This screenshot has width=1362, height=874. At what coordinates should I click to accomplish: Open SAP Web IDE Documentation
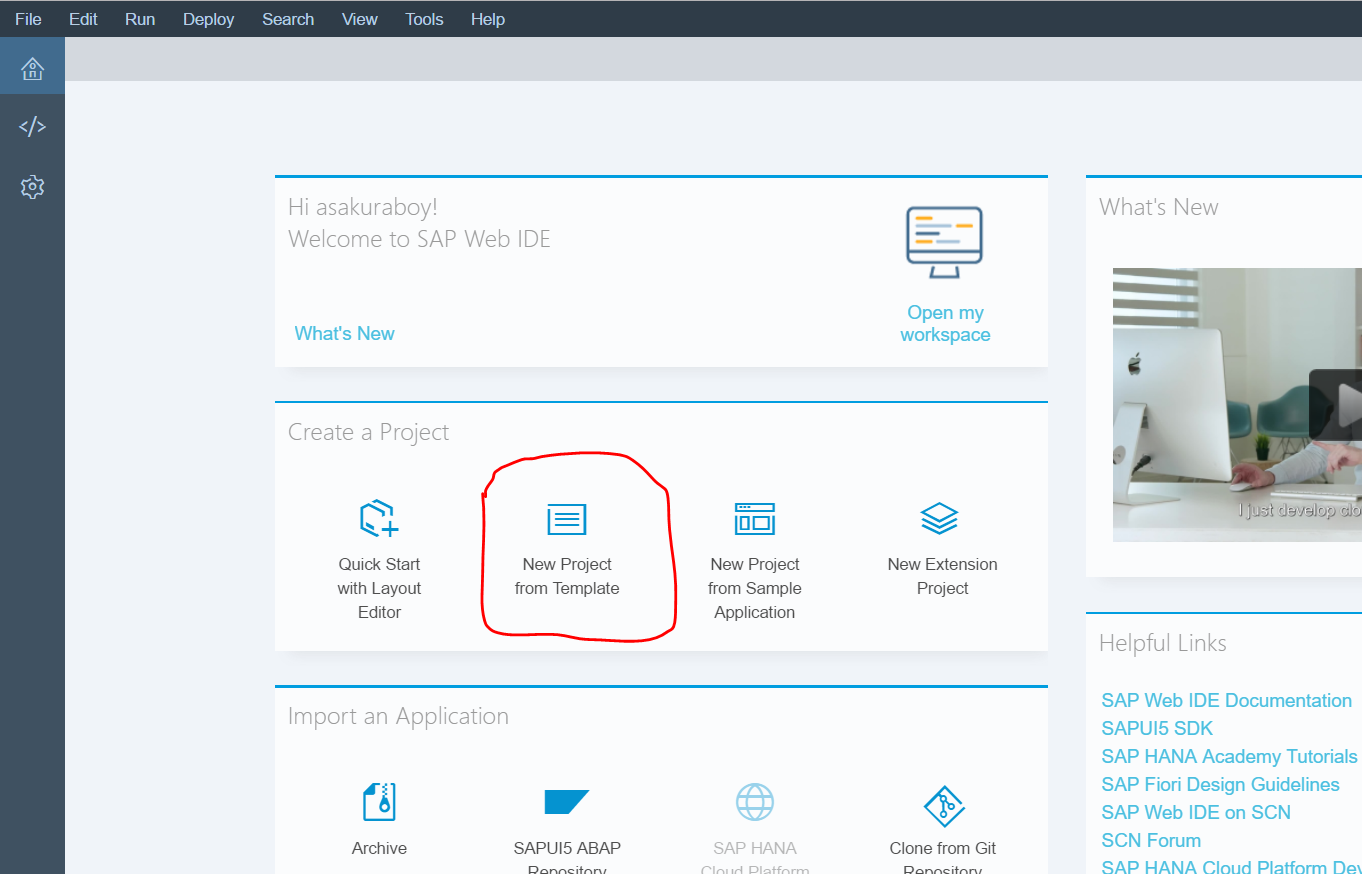(x=1226, y=700)
